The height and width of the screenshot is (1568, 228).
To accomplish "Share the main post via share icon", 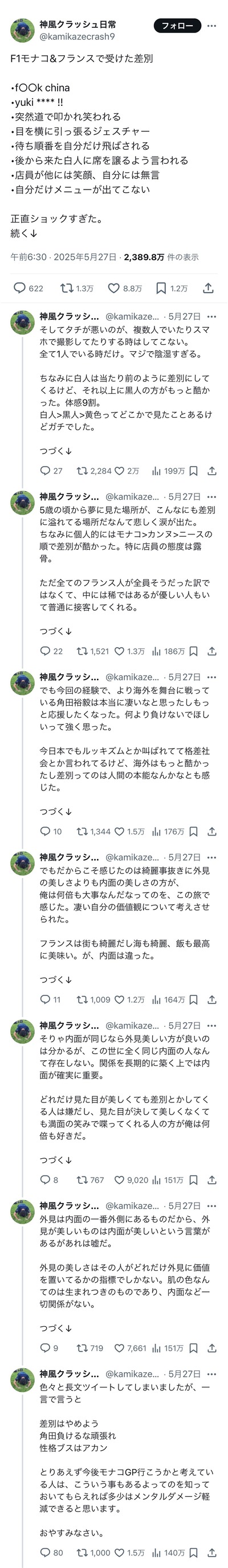I will click(x=209, y=288).
